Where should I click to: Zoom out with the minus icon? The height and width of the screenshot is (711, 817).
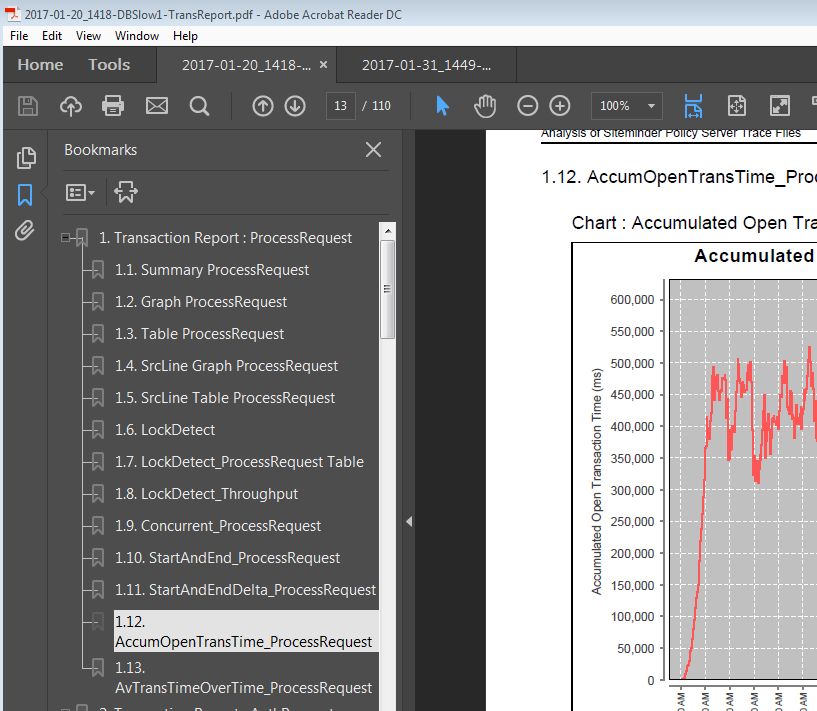tap(527, 106)
